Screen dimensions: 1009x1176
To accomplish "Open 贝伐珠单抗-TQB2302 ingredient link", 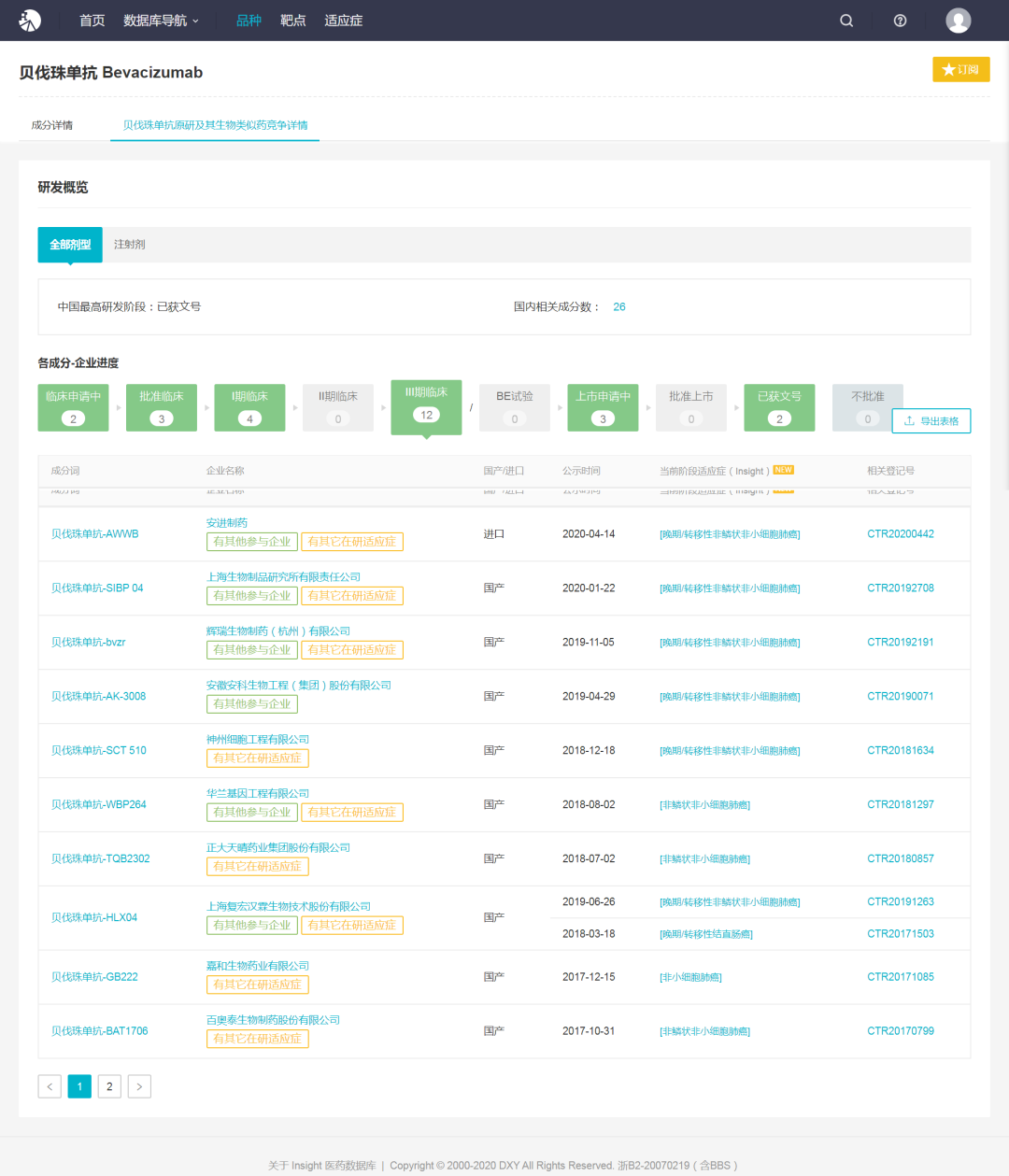I will (101, 859).
